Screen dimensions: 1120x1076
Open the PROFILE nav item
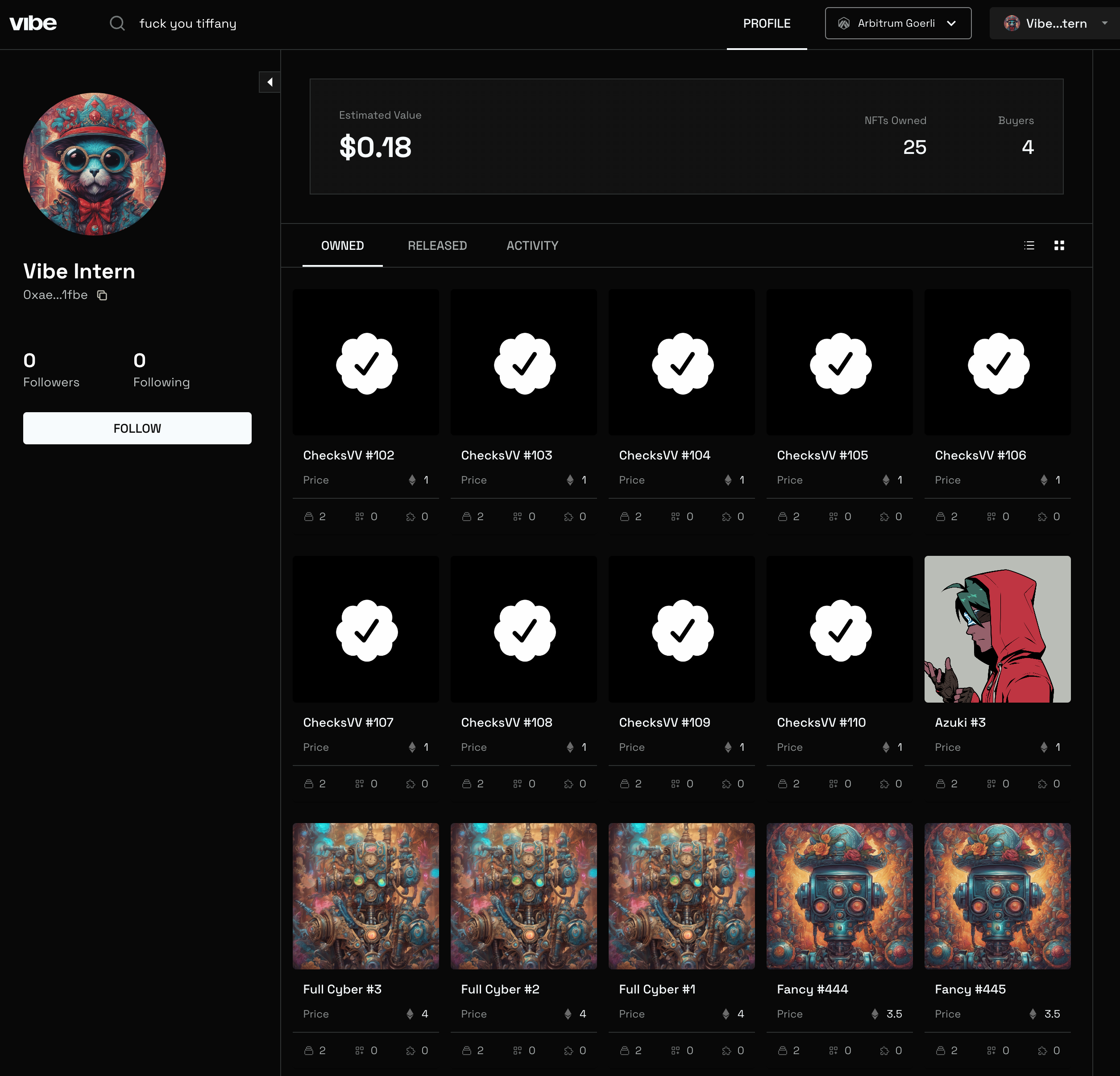766,24
